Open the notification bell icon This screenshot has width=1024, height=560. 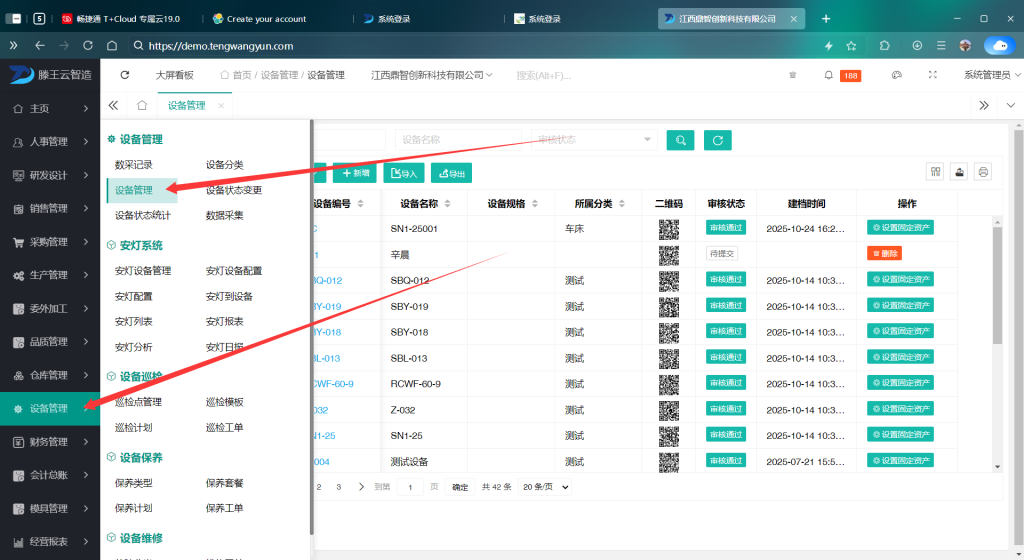[828, 75]
